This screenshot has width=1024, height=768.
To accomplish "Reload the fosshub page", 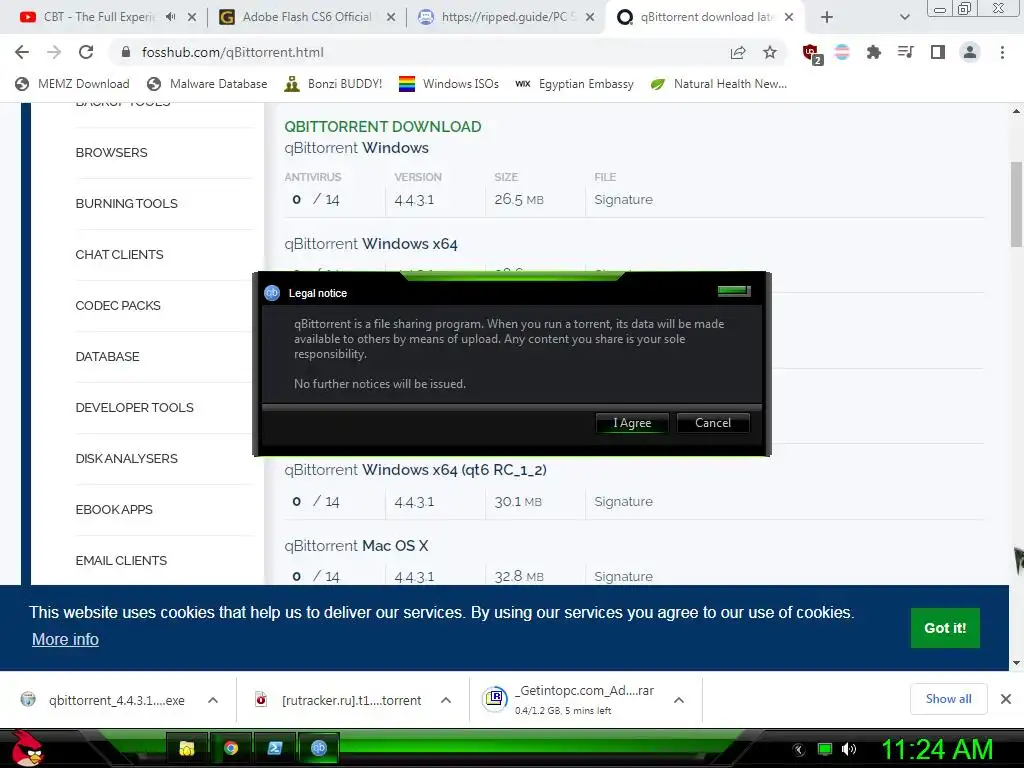I will click(86, 52).
